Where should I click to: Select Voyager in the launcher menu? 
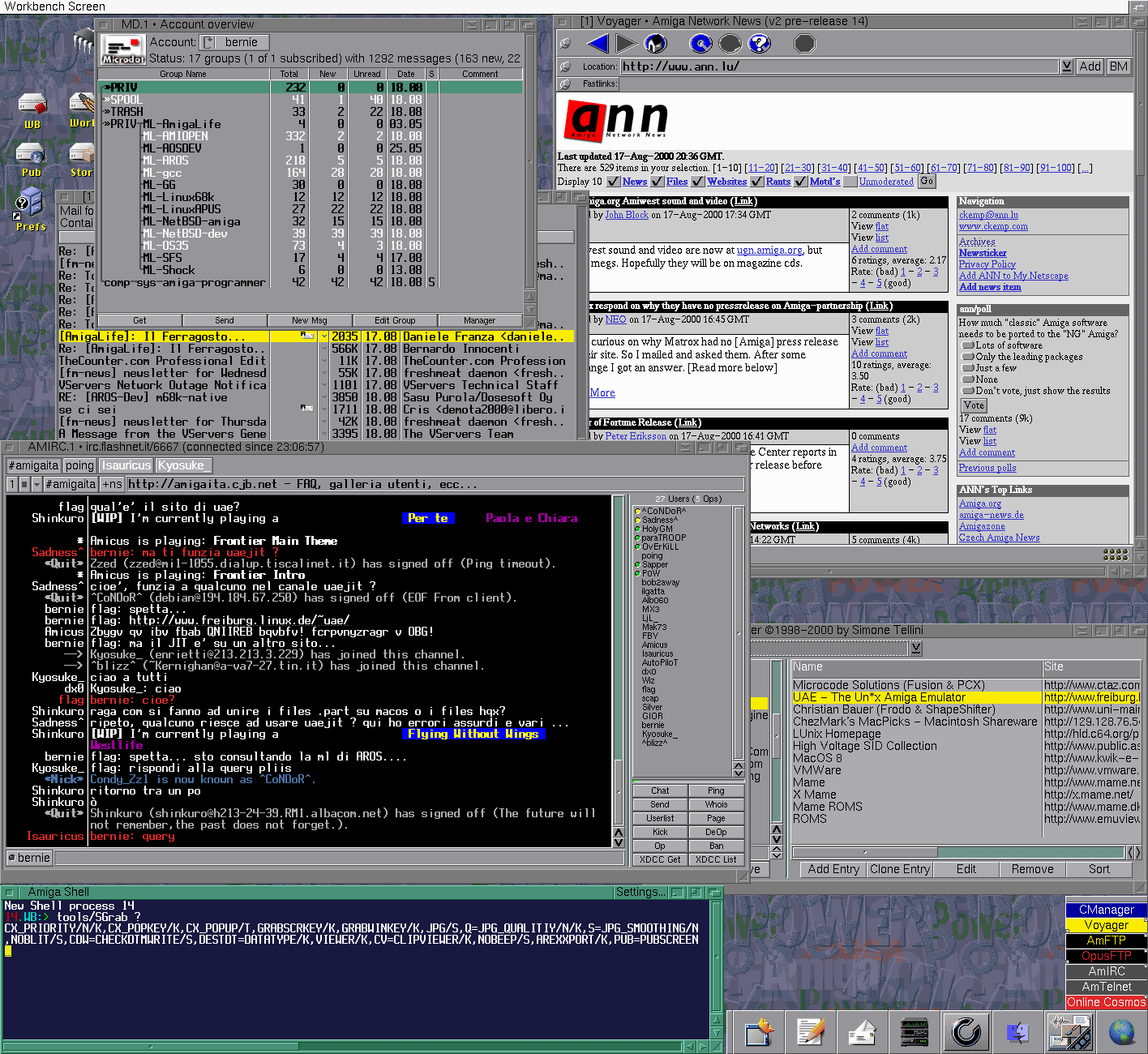(1106, 925)
